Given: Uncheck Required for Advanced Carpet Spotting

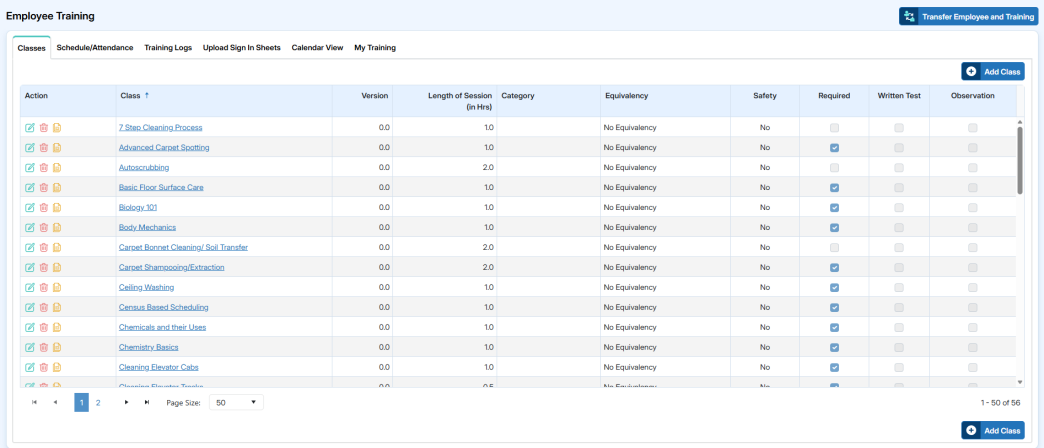Looking at the screenshot, I should (834, 147).
